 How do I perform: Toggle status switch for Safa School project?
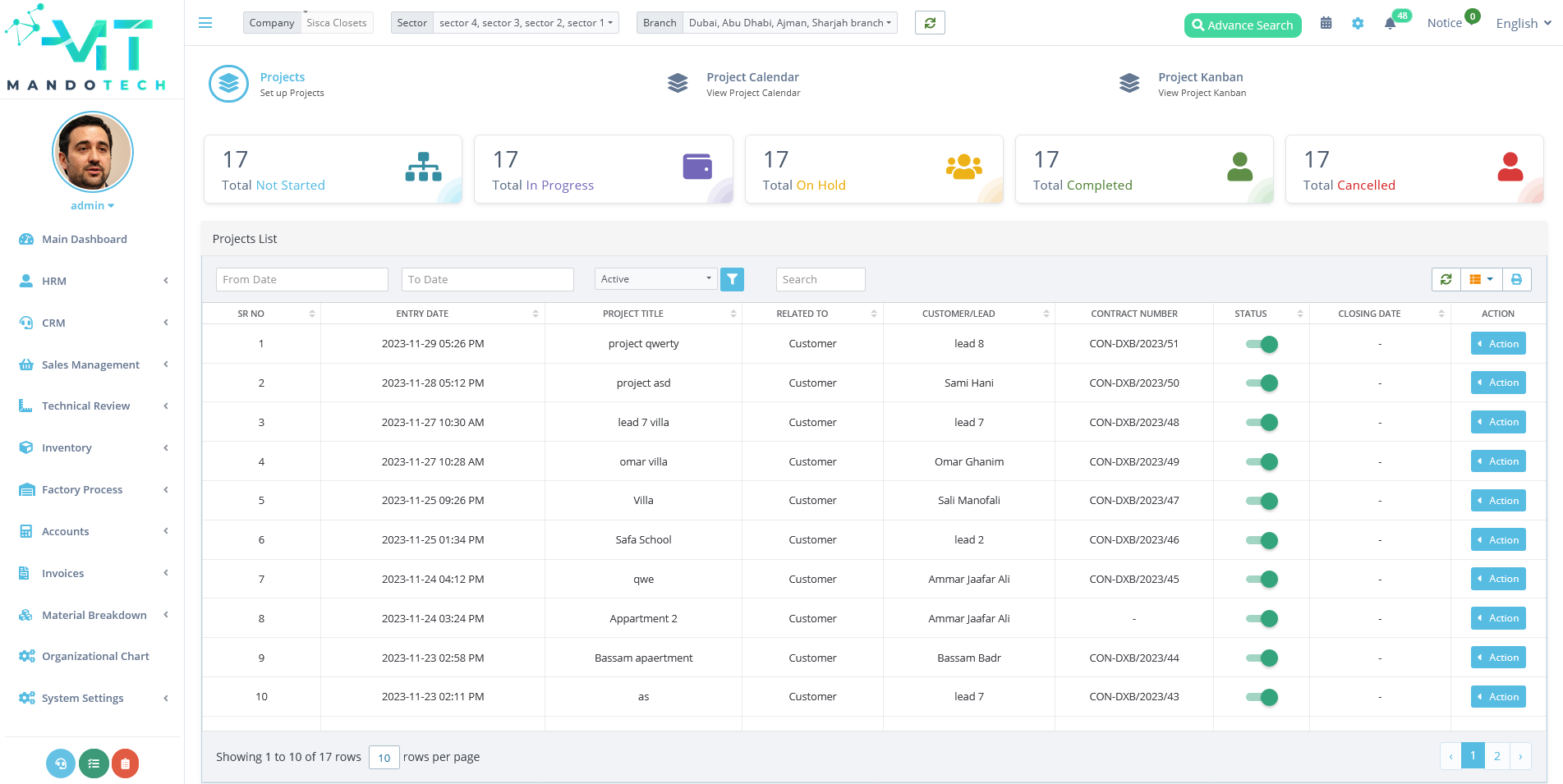pos(1262,539)
